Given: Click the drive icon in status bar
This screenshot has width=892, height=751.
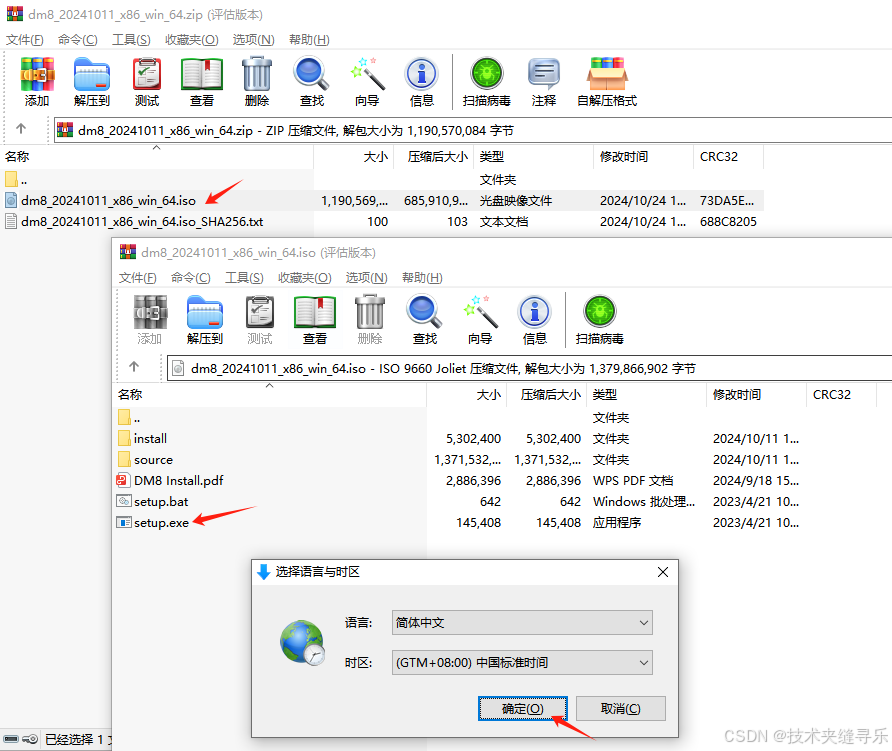Looking at the screenshot, I should 11,739.
